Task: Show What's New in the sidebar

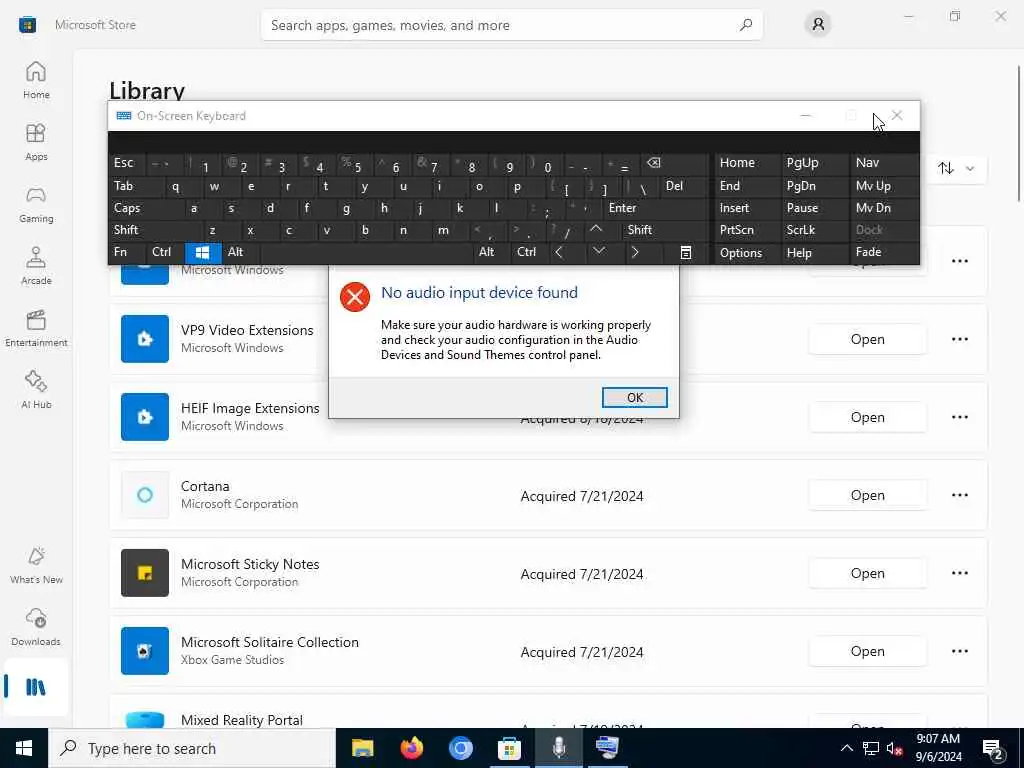Action: (x=36, y=565)
